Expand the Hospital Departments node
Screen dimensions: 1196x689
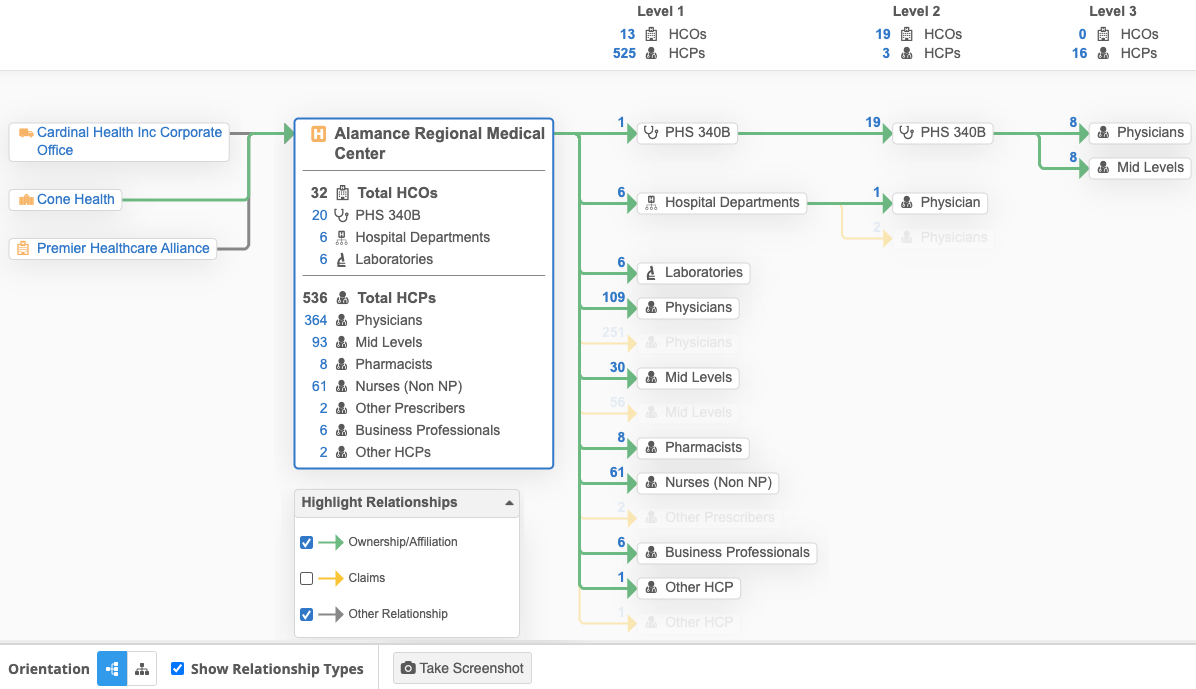coord(722,203)
